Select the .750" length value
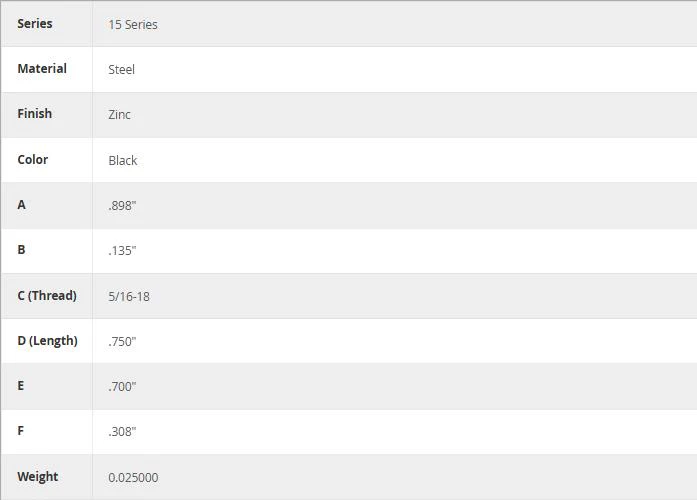 click(x=122, y=342)
